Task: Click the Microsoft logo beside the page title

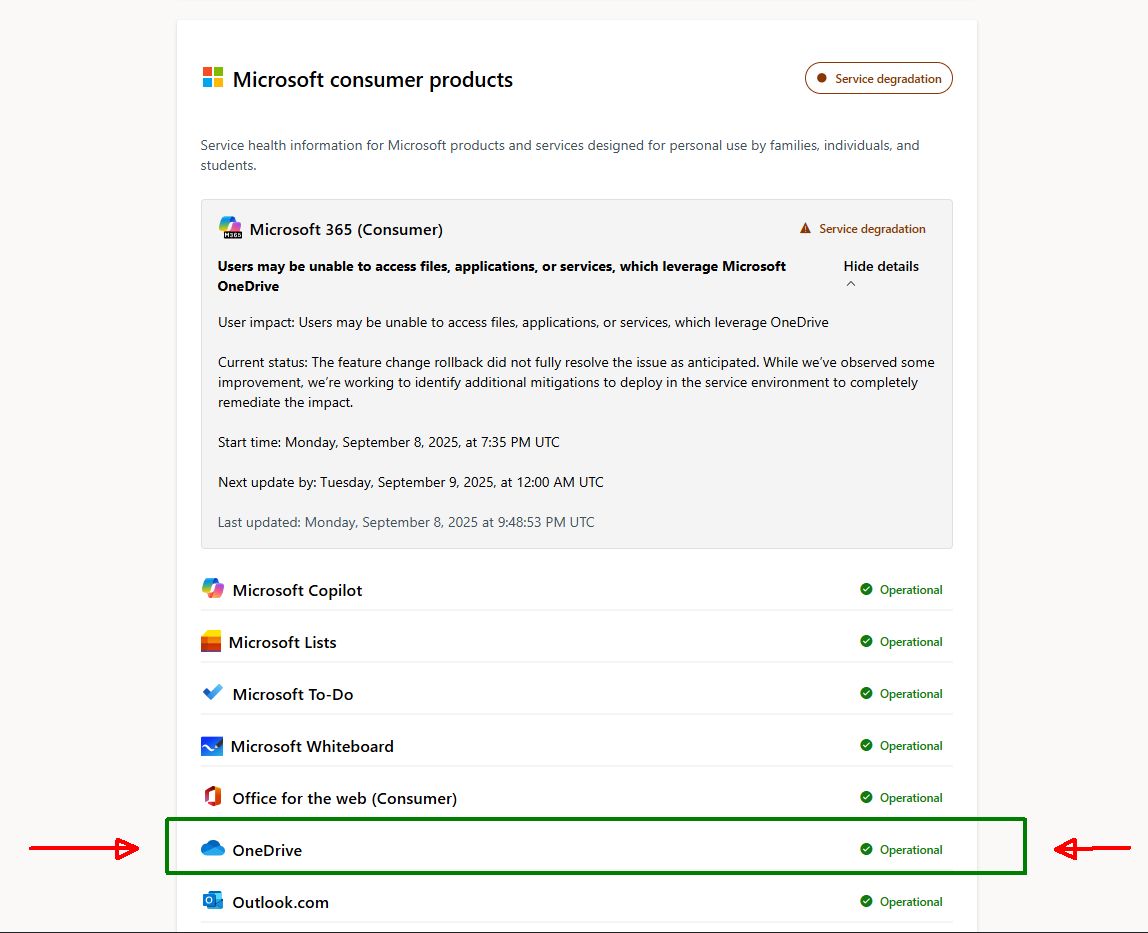Action: (213, 78)
